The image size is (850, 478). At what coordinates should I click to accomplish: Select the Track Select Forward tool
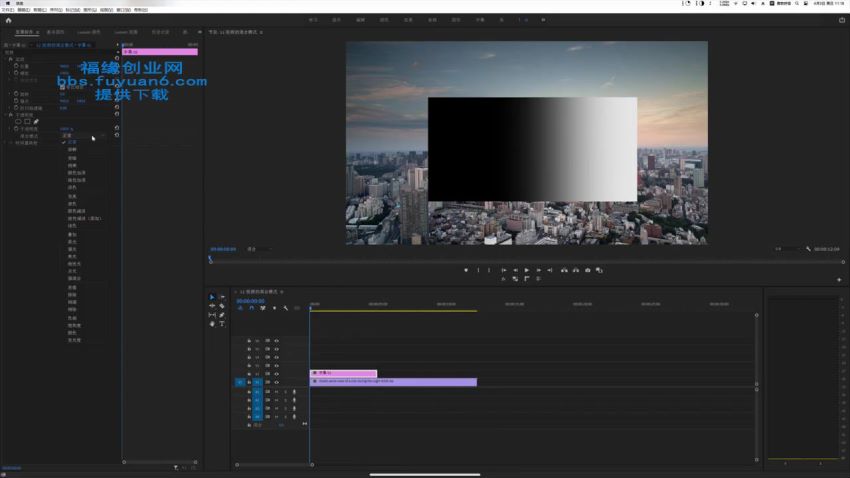tap(222, 297)
